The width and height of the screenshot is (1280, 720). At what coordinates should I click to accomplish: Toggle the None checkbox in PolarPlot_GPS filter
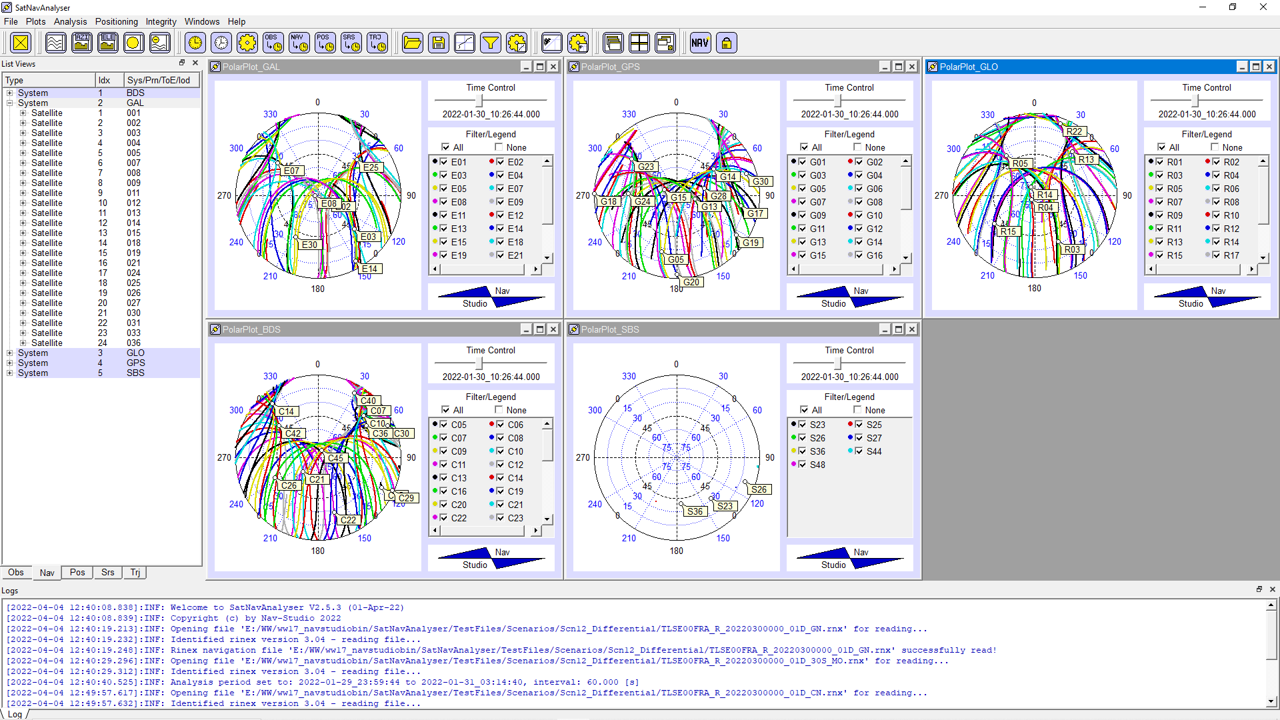[x=857, y=148]
